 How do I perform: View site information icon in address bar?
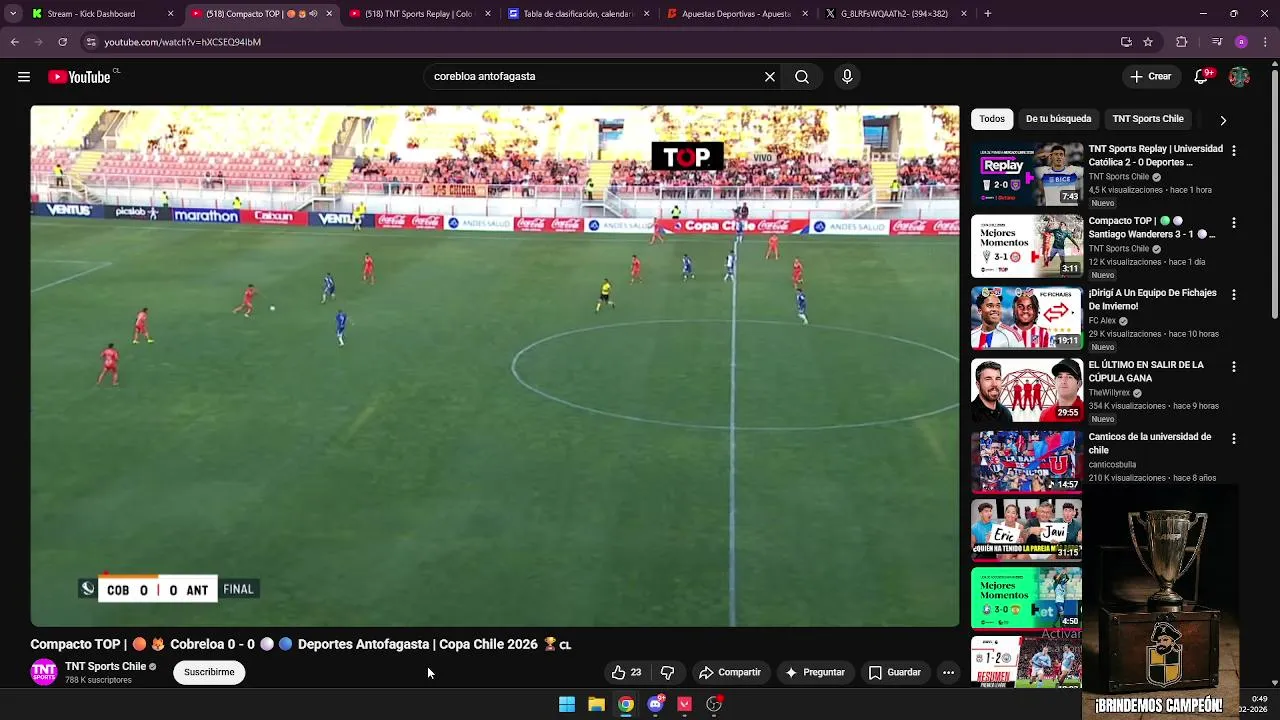tap(91, 42)
